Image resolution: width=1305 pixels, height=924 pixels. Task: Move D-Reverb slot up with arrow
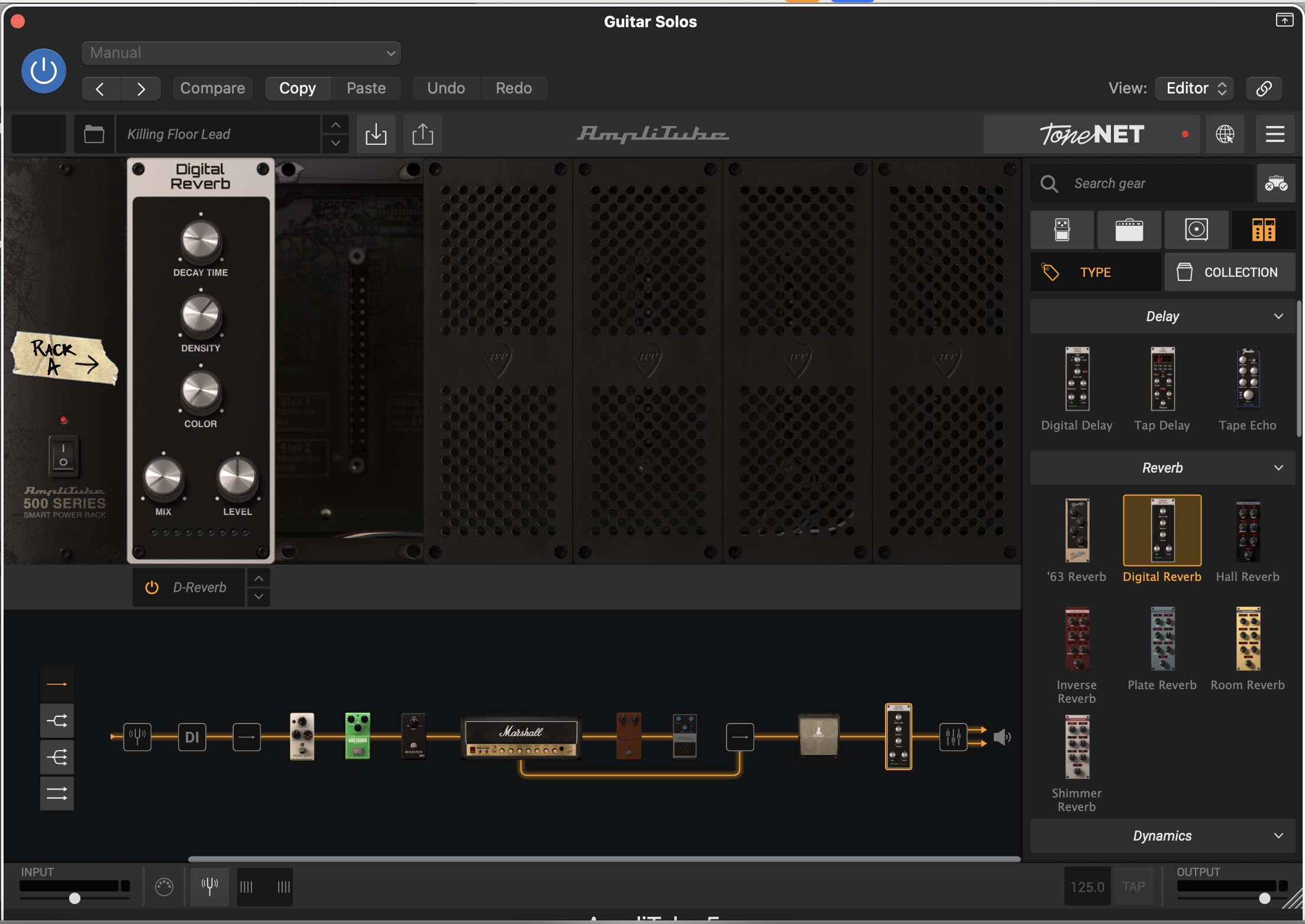coord(259,578)
